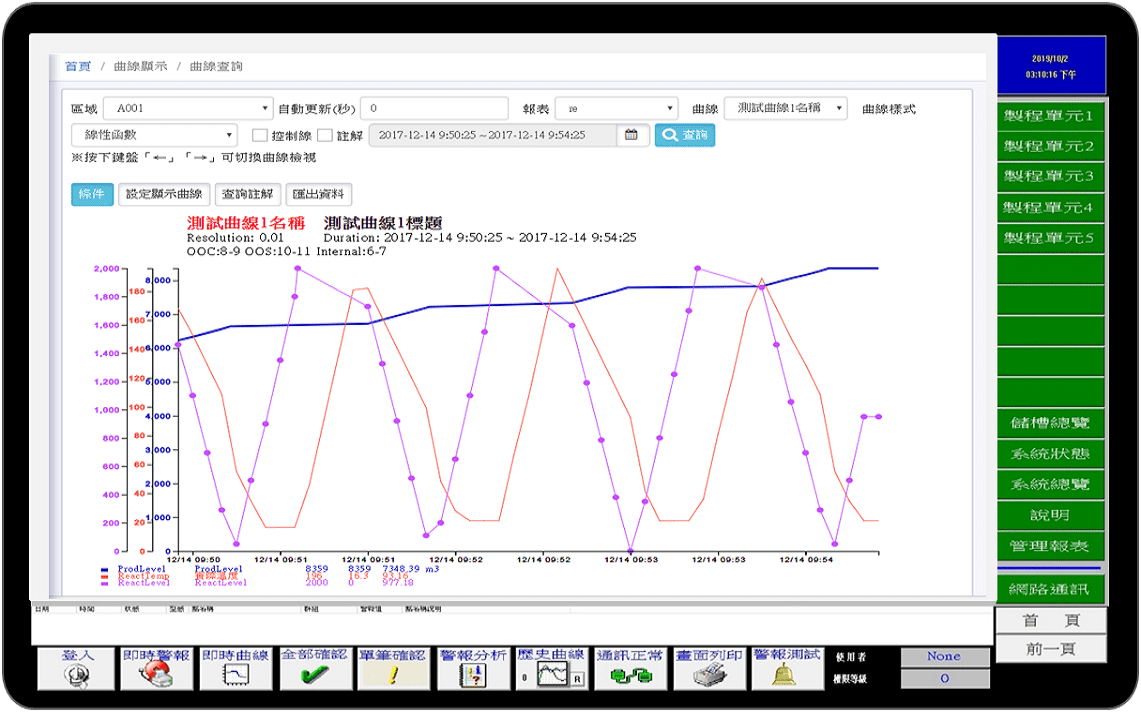
Task: Click the 畫面列印 print icon
Action: pyautogui.click(x=708, y=674)
